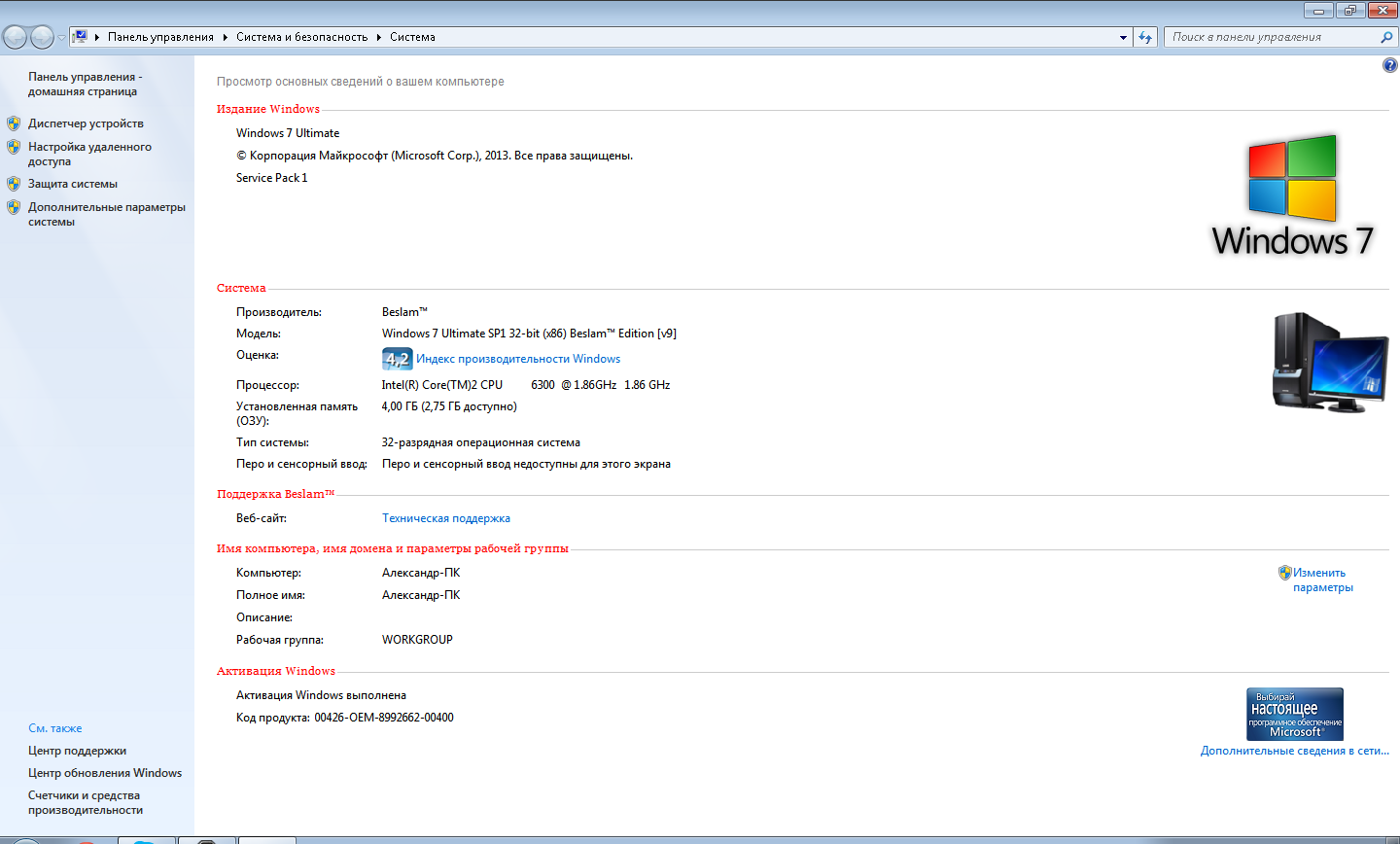Click the model text 'Beslam™ Edition [v9]'

pyautogui.click(x=623, y=334)
